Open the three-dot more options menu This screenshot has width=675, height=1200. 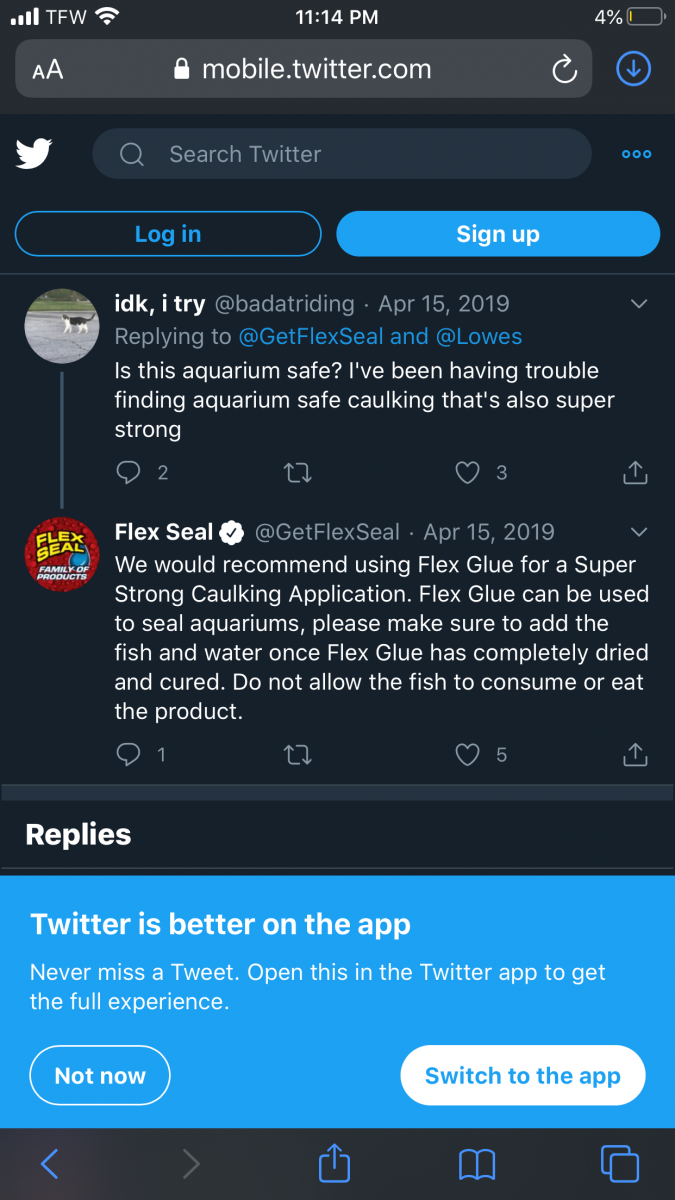click(x=636, y=154)
